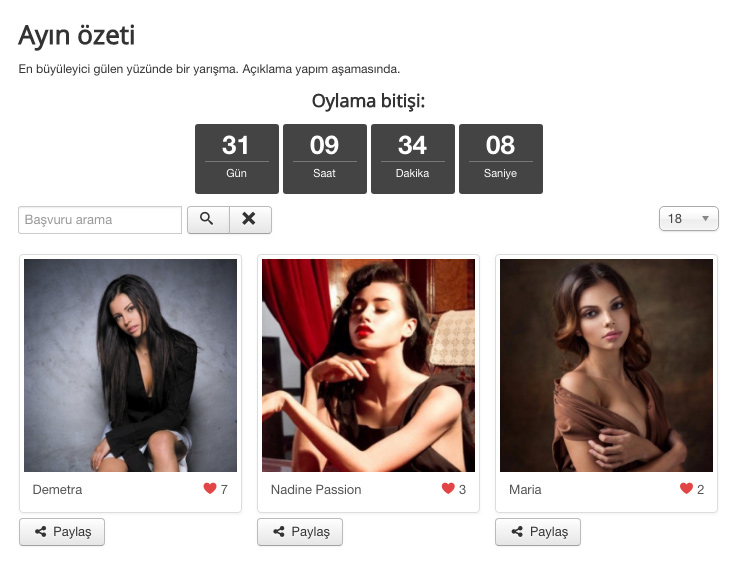Viewport: 738px width, 562px height.
Task: Click the Dakika countdown box
Action: pos(412,158)
